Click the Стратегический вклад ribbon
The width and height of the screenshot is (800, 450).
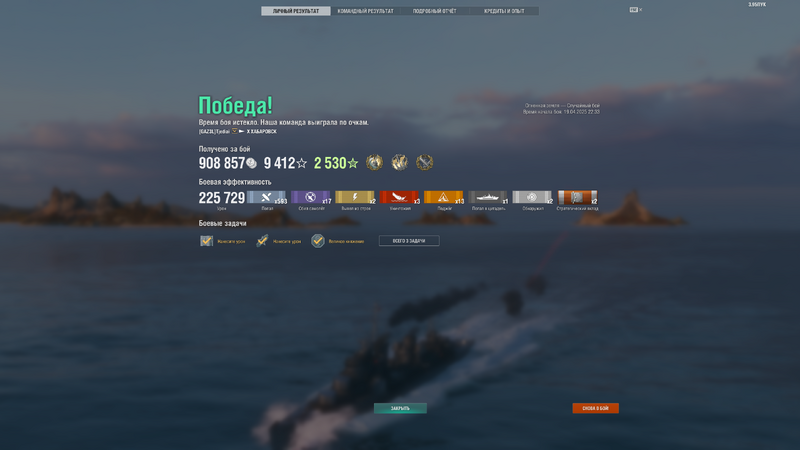point(578,197)
